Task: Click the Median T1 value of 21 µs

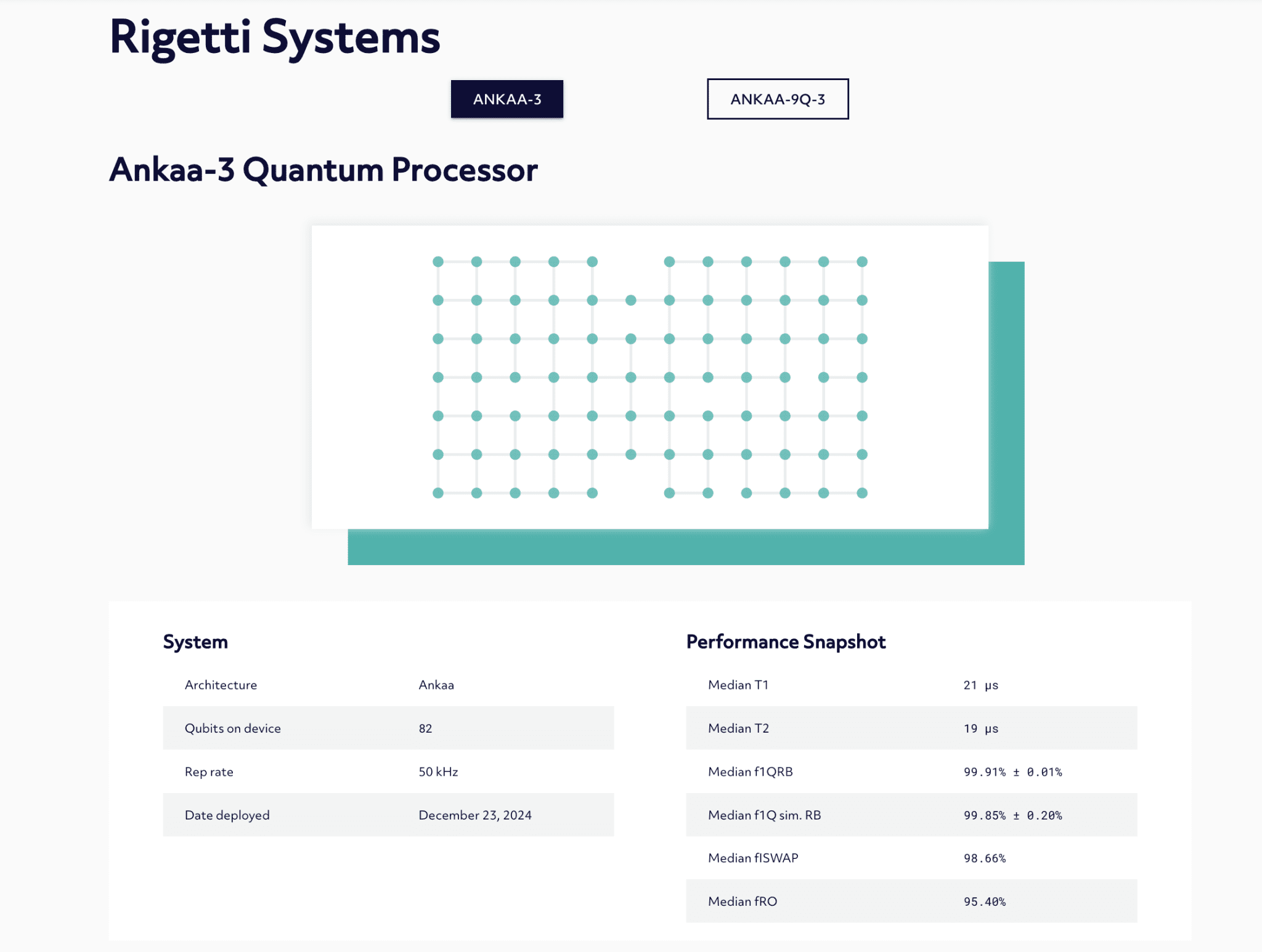Action: click(x=981, y=685)
